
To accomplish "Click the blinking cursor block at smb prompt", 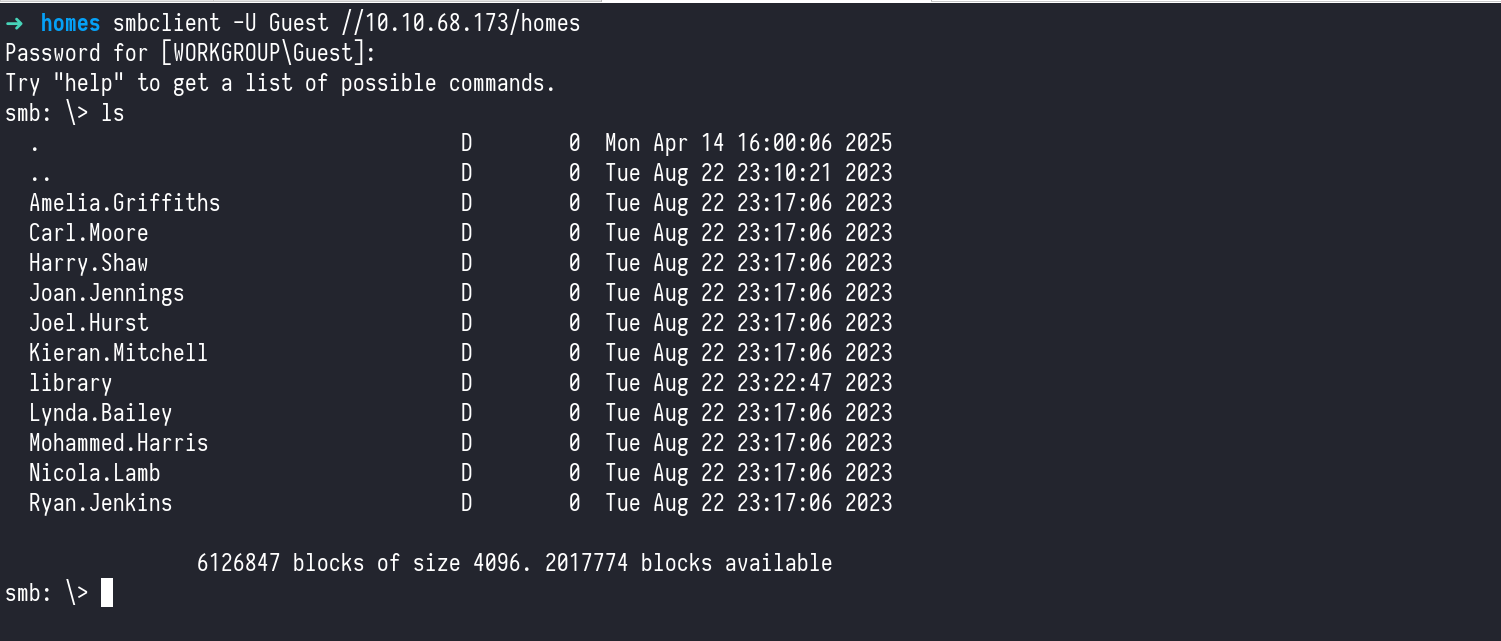I will [107, 593].
